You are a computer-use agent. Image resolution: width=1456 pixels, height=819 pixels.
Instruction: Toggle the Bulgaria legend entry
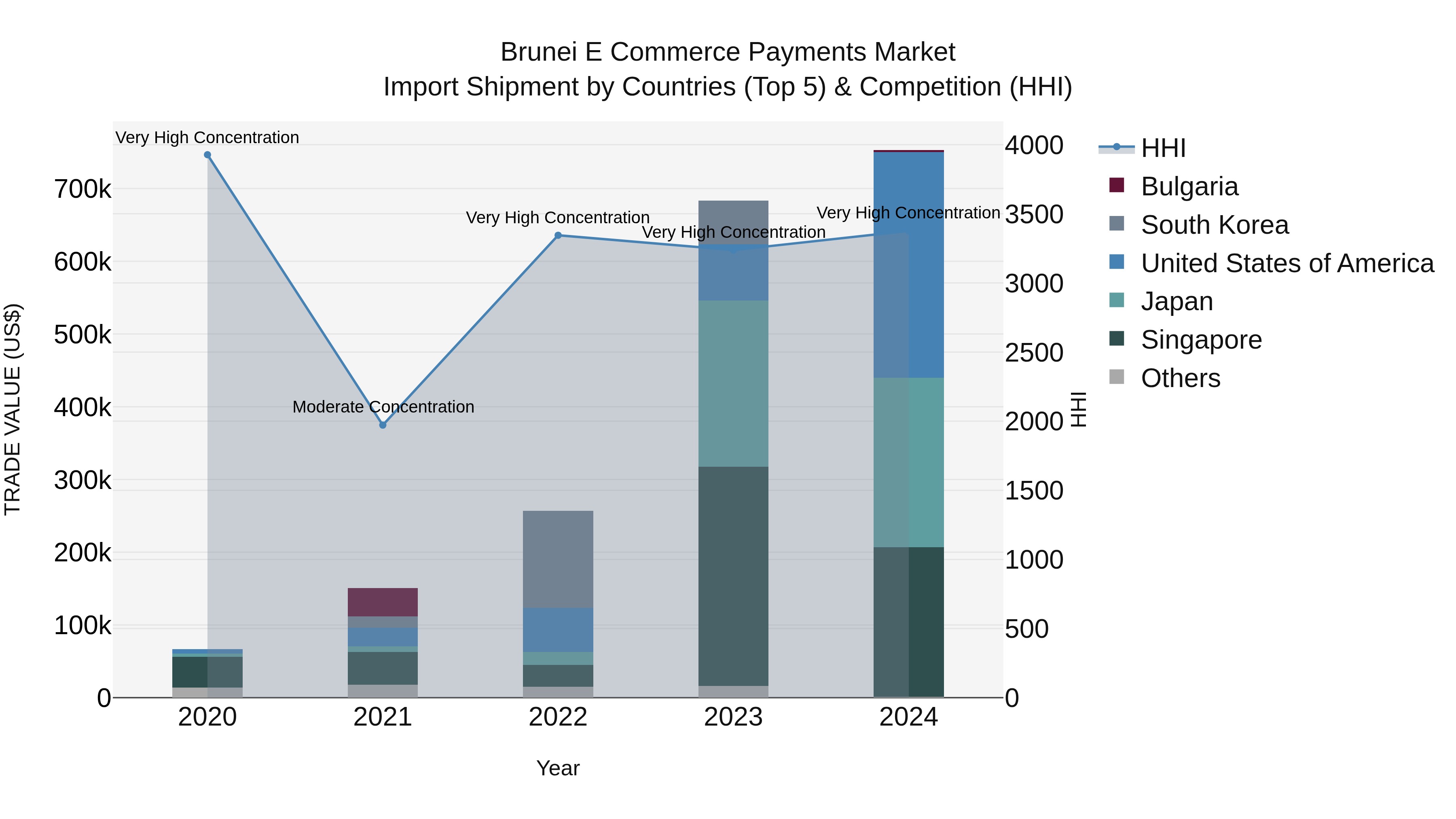point(1173,186)
